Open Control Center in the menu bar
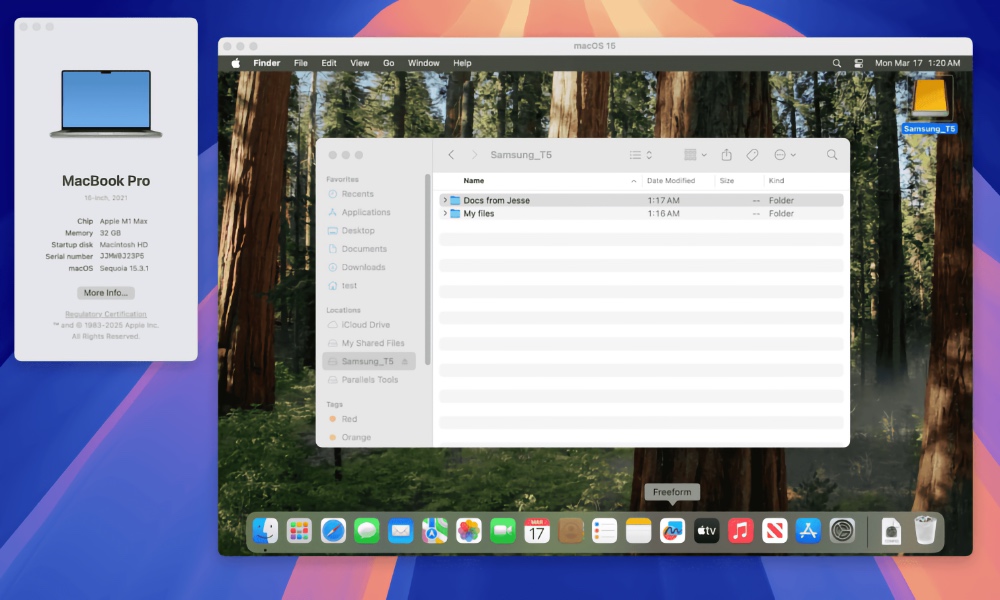This screenshot has width=1000, height=600. pyautogui.click(x=859, y=63)
